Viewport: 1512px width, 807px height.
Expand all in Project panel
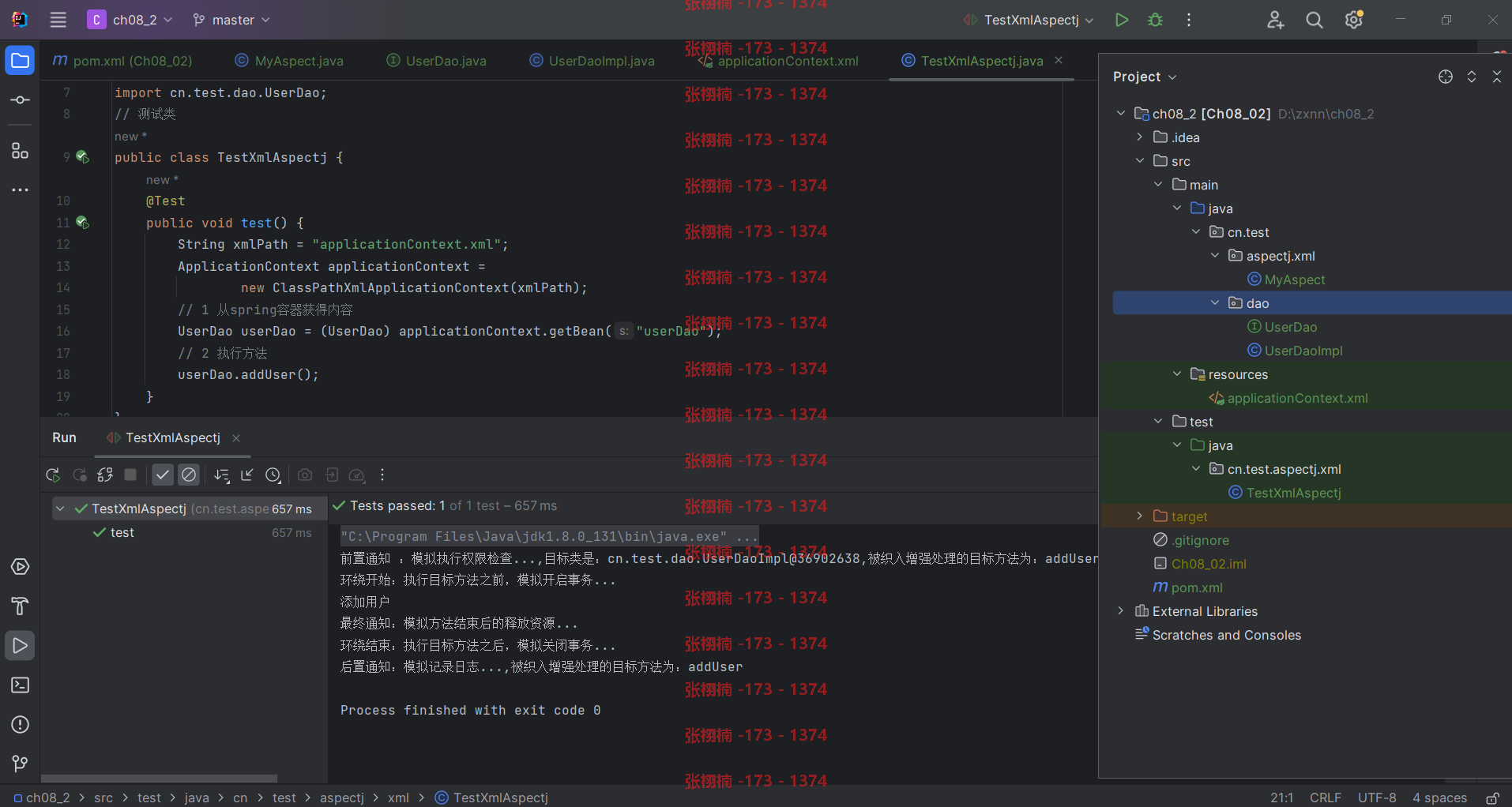pos(1472,77)
